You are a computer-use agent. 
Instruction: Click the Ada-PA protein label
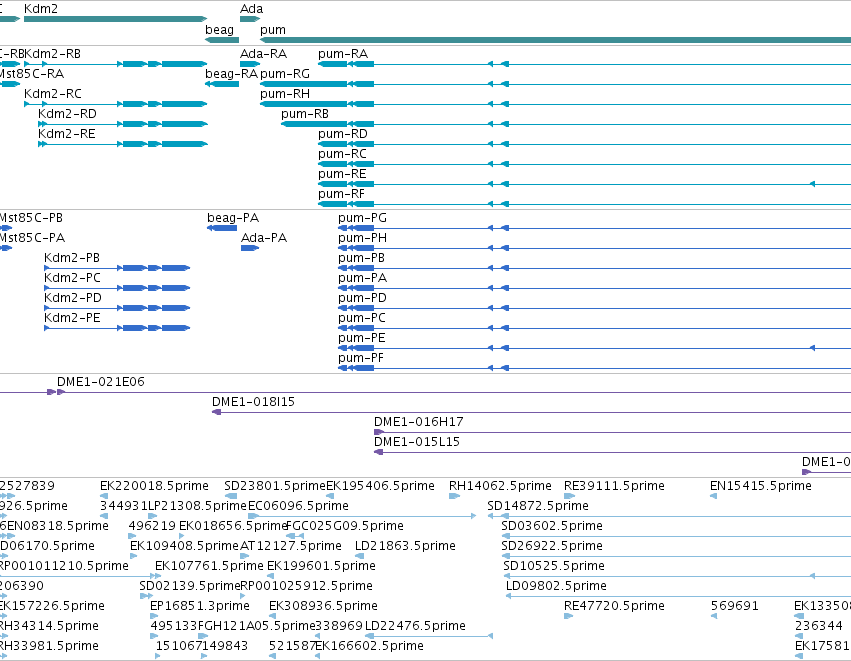(264, 238)
